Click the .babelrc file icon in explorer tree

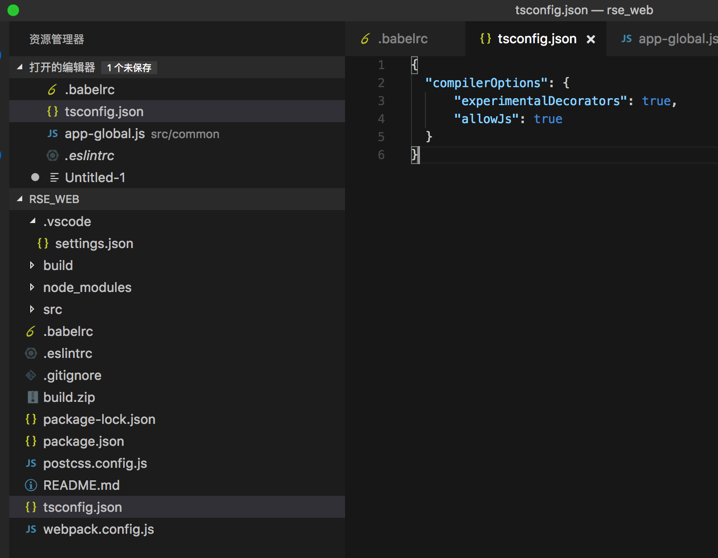coord(31,331)
